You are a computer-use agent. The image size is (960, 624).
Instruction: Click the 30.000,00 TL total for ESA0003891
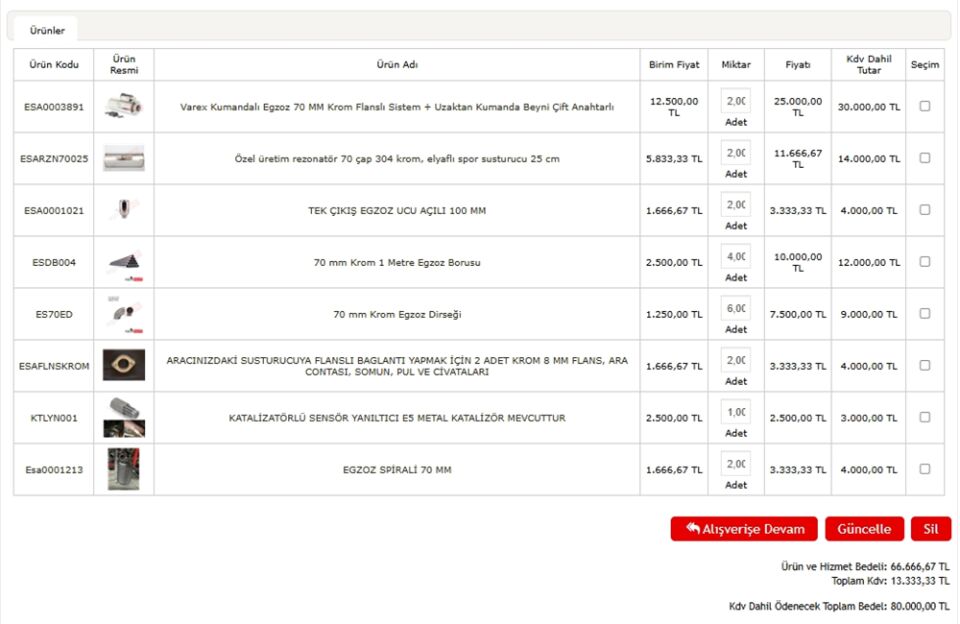point(869,107)
